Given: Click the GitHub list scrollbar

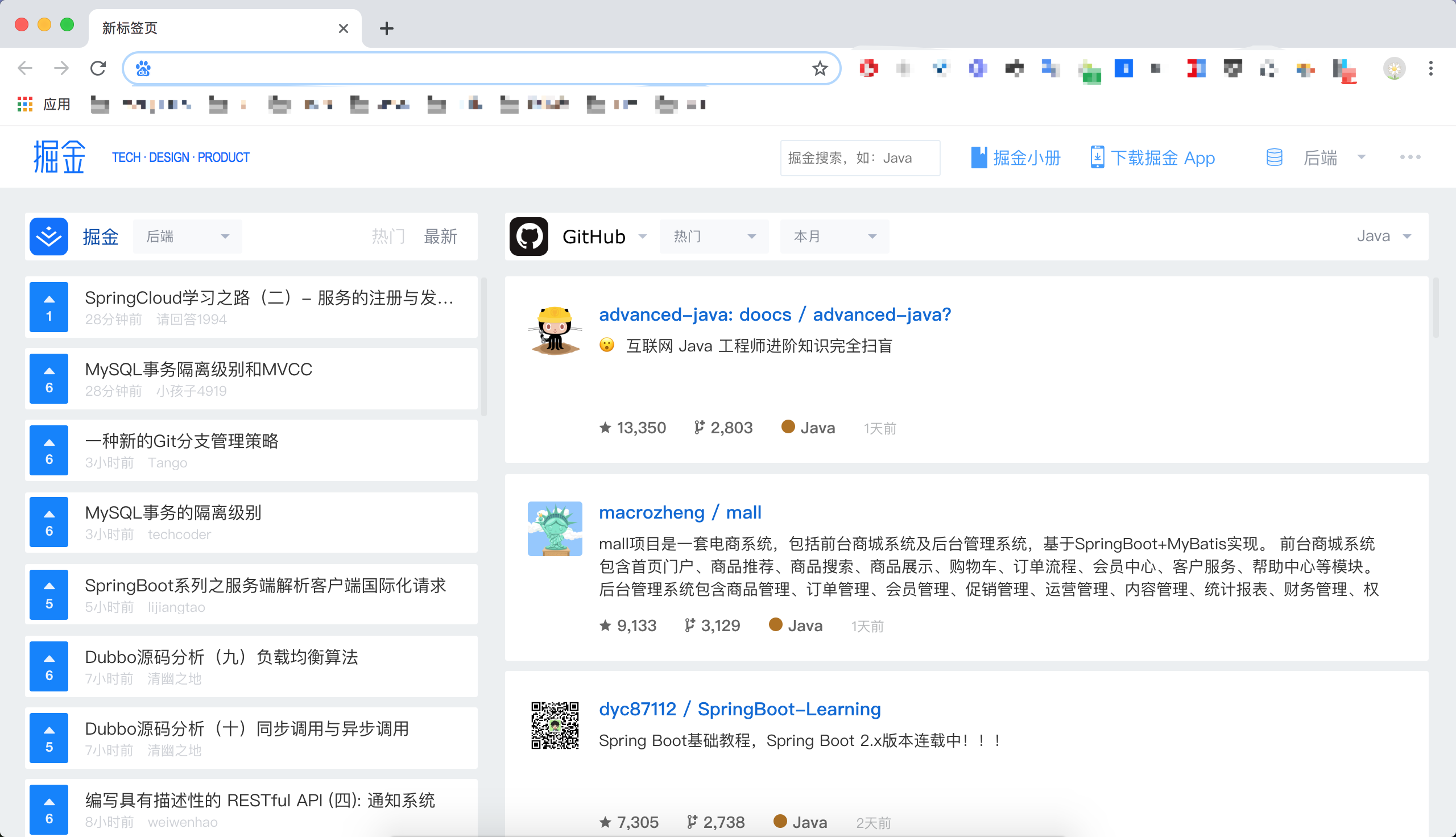Looking at the screenshot, I should tap(1436, 308).
